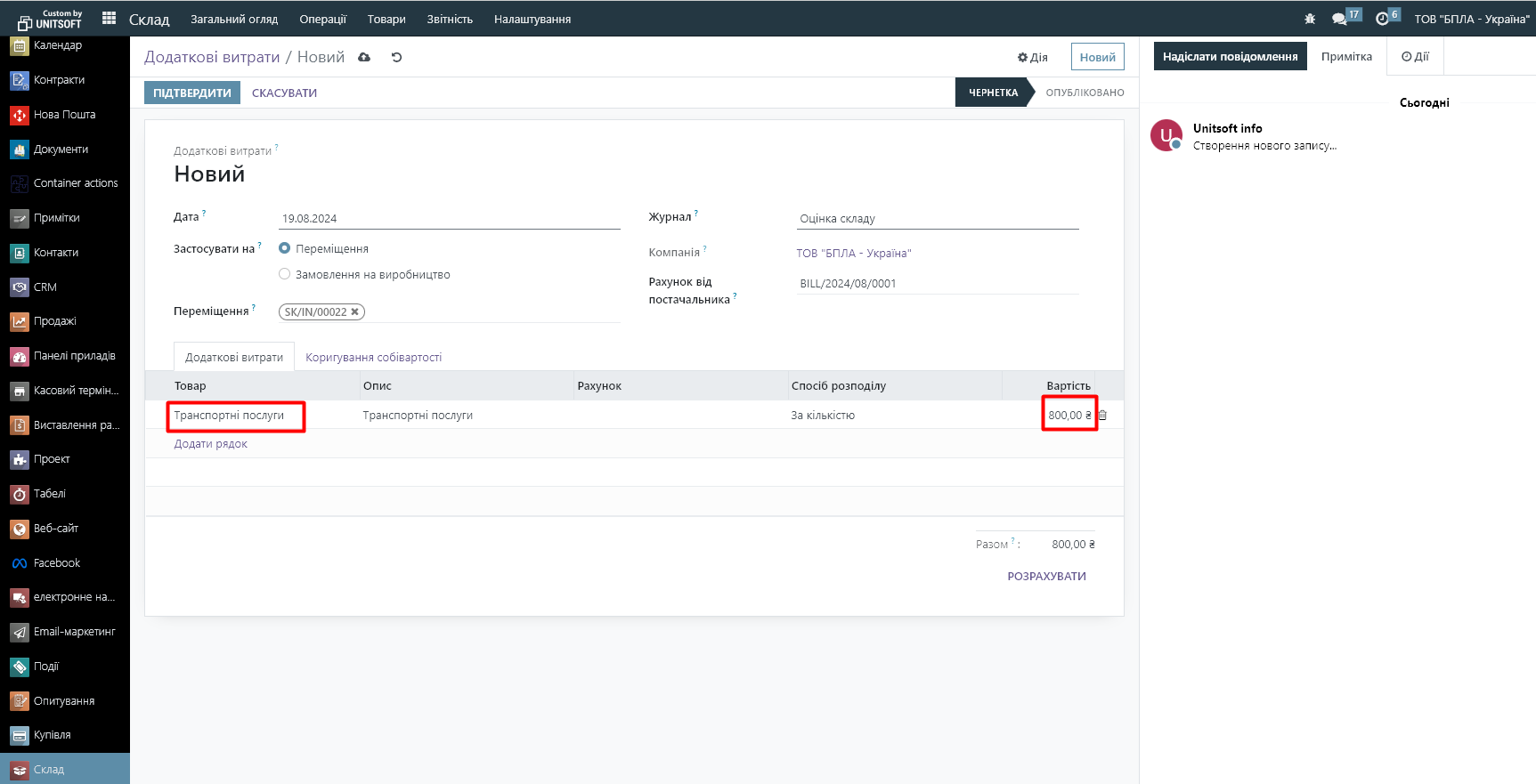The height and width of the screenshot is (784, 1536).
Task: Open the Журнал dropdown field
Action: (x=937, y=218)
